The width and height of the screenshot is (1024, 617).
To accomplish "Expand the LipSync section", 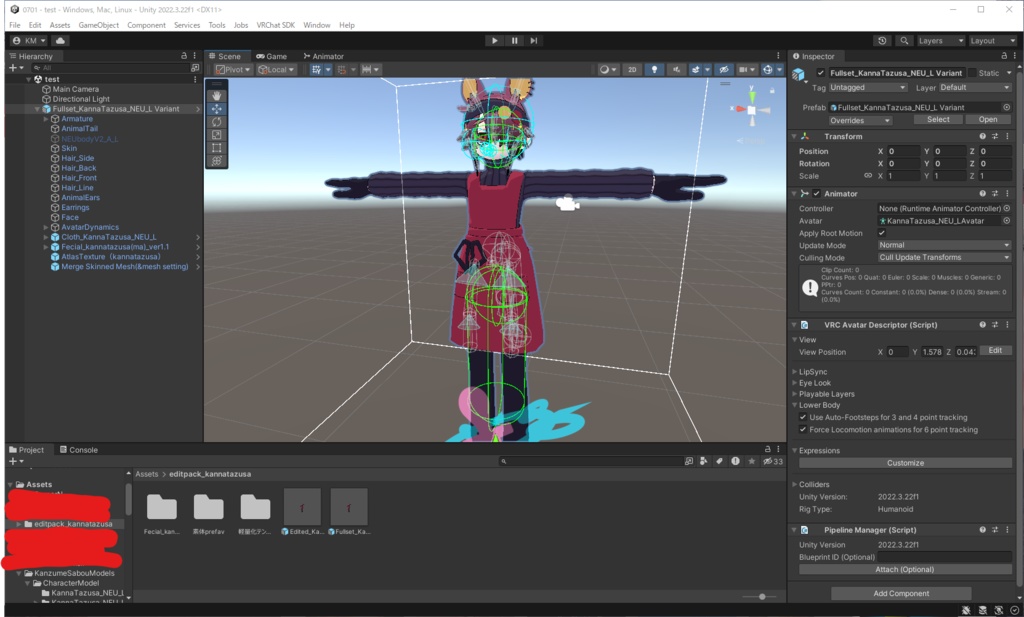I will click(x=795, y=372).
